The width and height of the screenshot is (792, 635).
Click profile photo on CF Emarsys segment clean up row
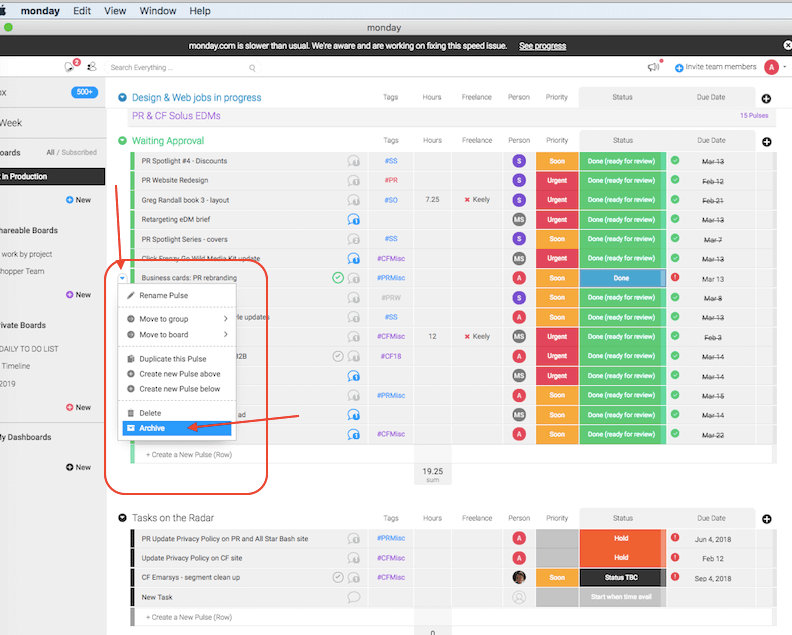[x=519, y=577]
